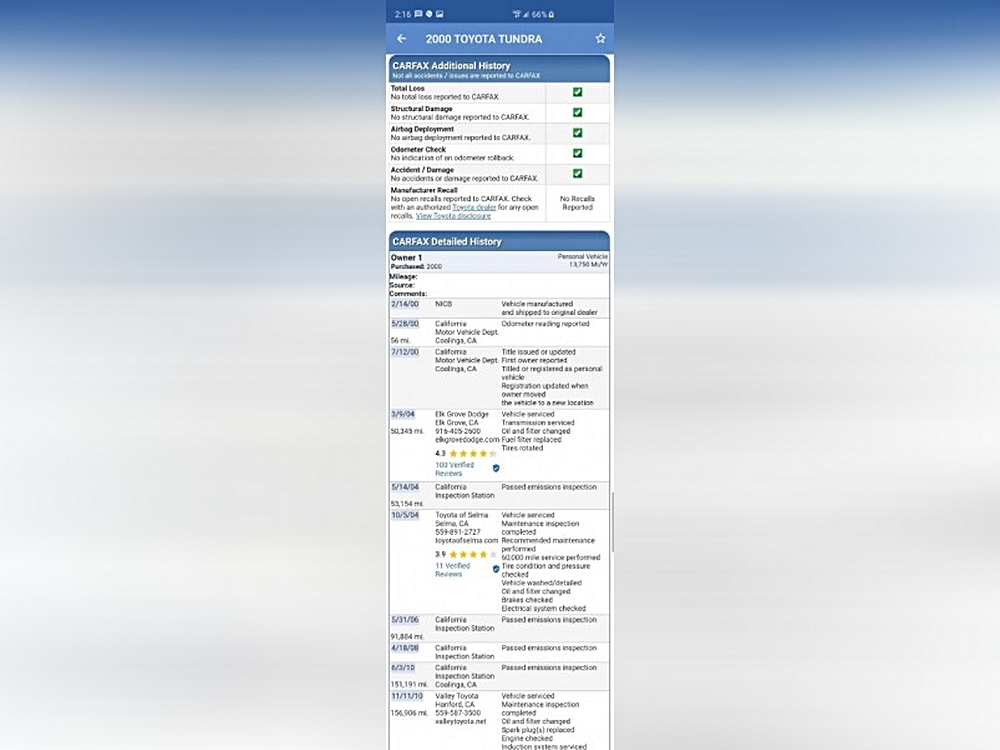Click the Total Loss green checkmark

pyautogui.click(x=577, y=92)
